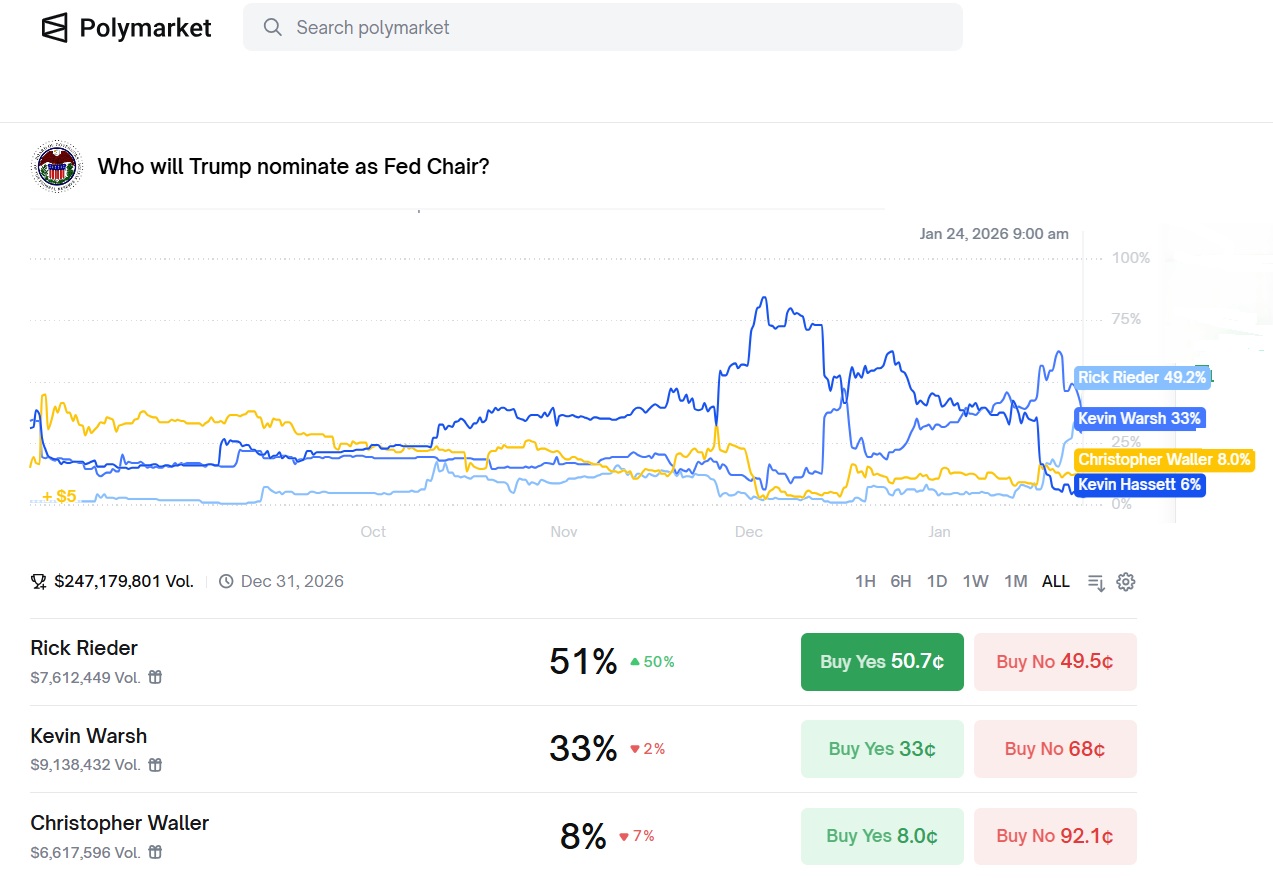Click the trophy icon next to total volume

point(39,582)
